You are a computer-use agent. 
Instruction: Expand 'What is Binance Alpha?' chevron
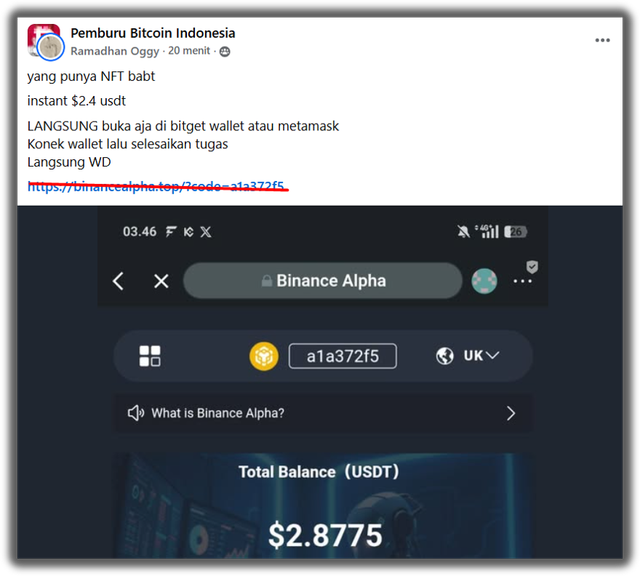pyautogui.click(x=511, y=413)
